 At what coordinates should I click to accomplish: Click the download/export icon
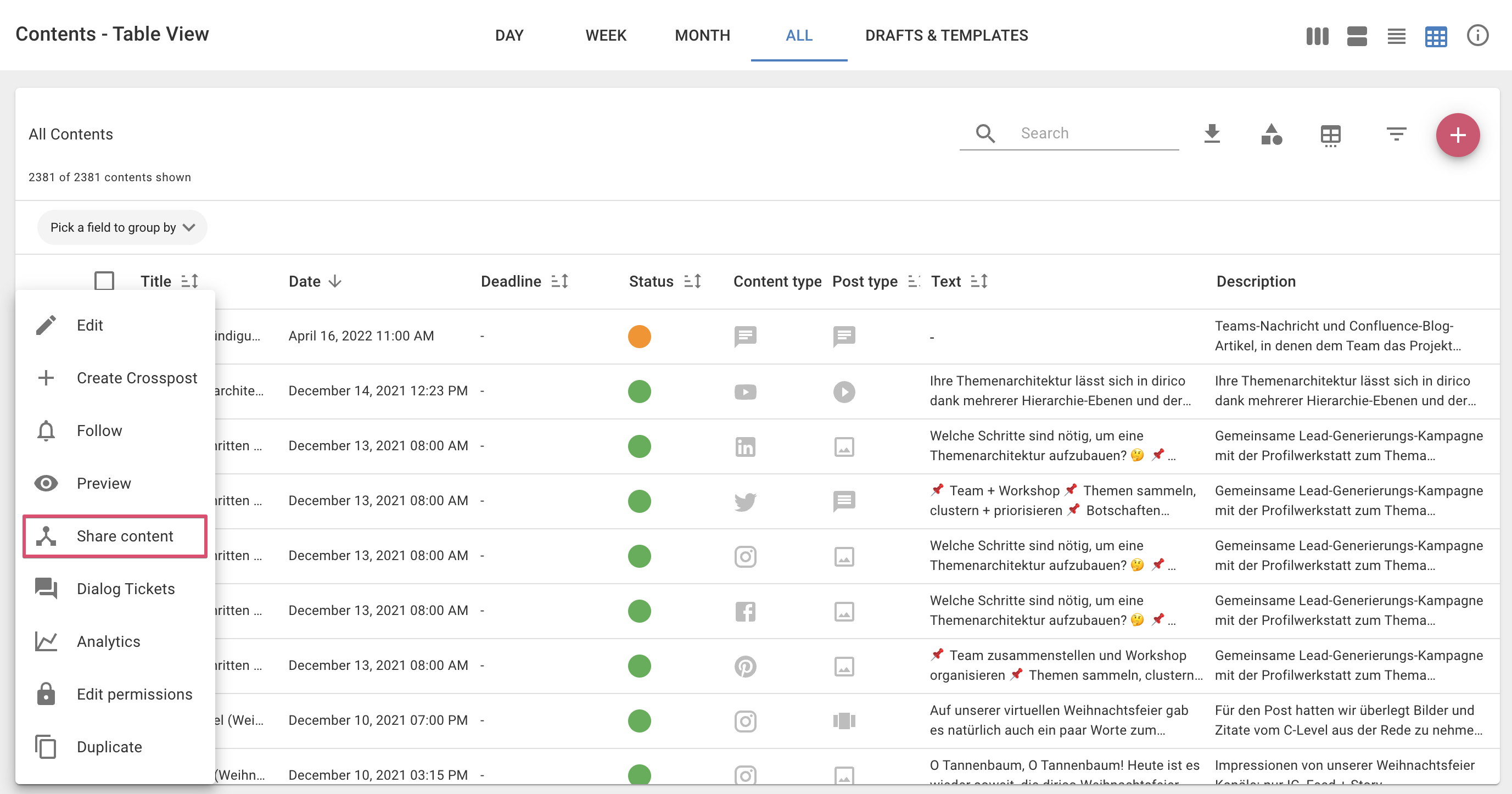1212,134
